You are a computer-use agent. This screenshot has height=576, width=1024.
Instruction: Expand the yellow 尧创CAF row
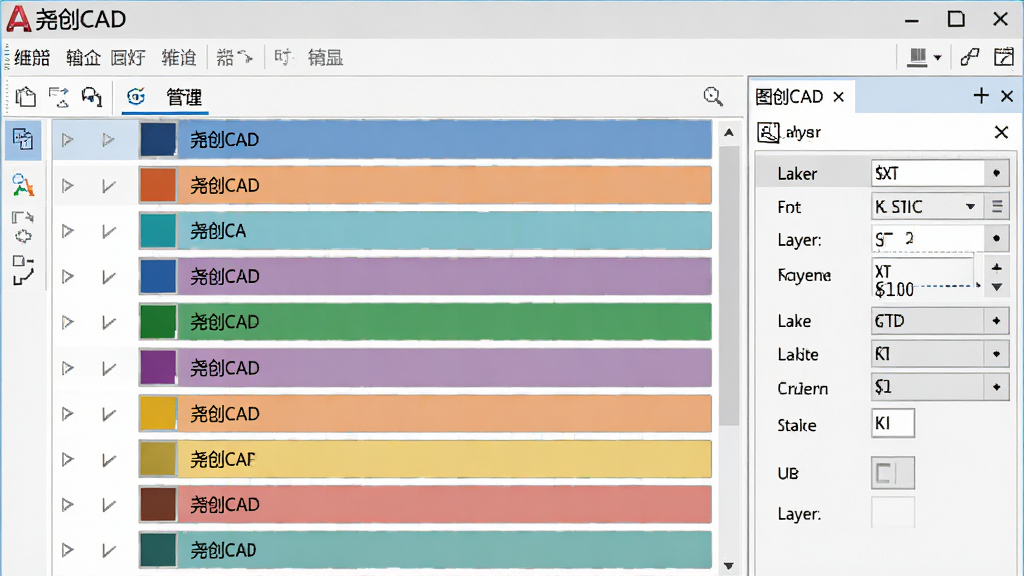click(68, 460)
